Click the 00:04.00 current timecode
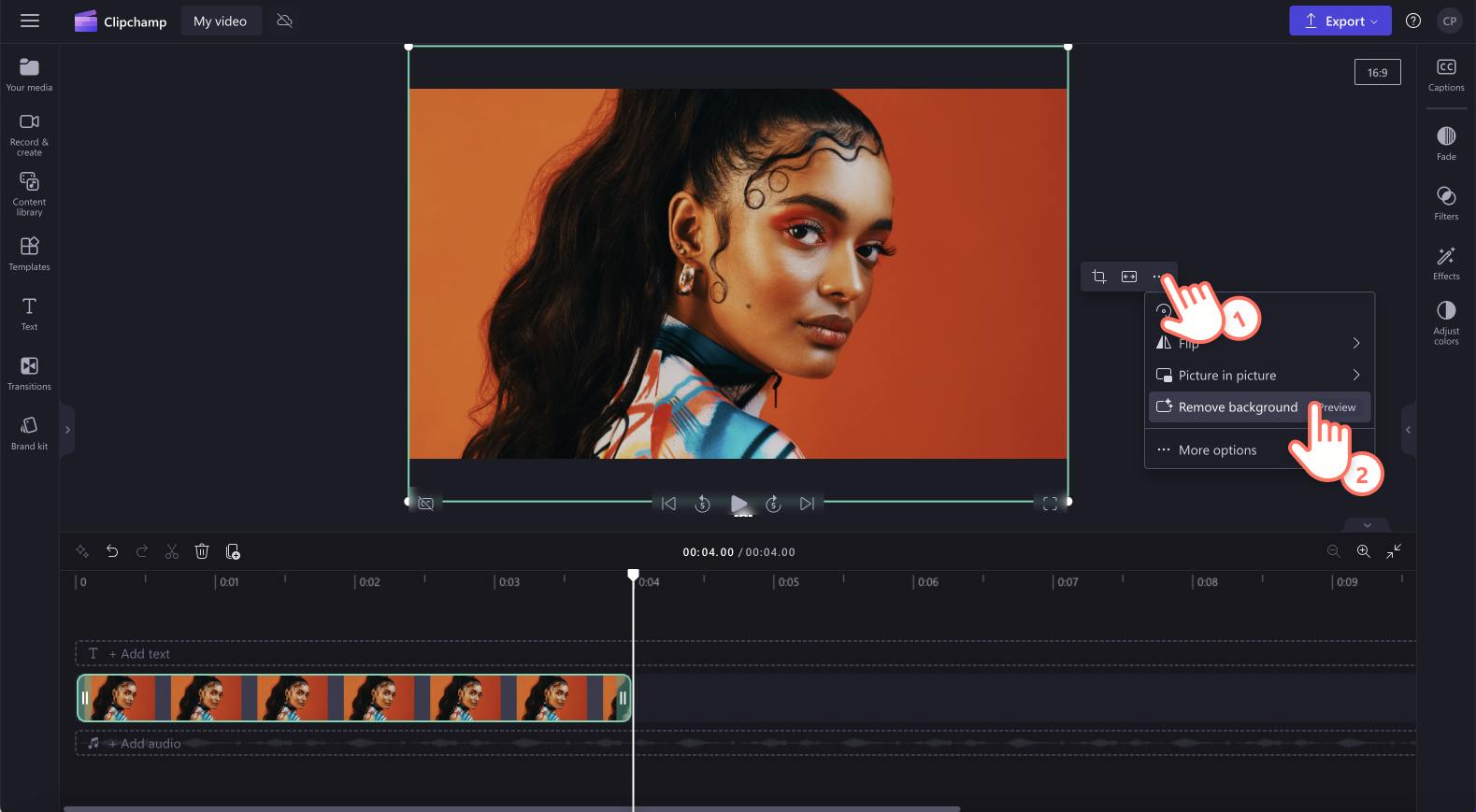The width and height of the screenshot is (1476, 812). (x=708, y=552)
